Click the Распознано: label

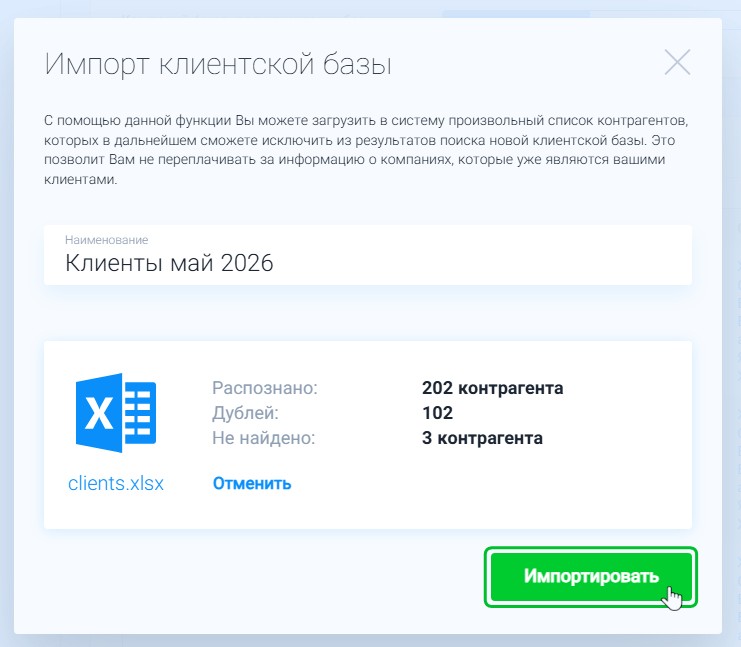265,388
